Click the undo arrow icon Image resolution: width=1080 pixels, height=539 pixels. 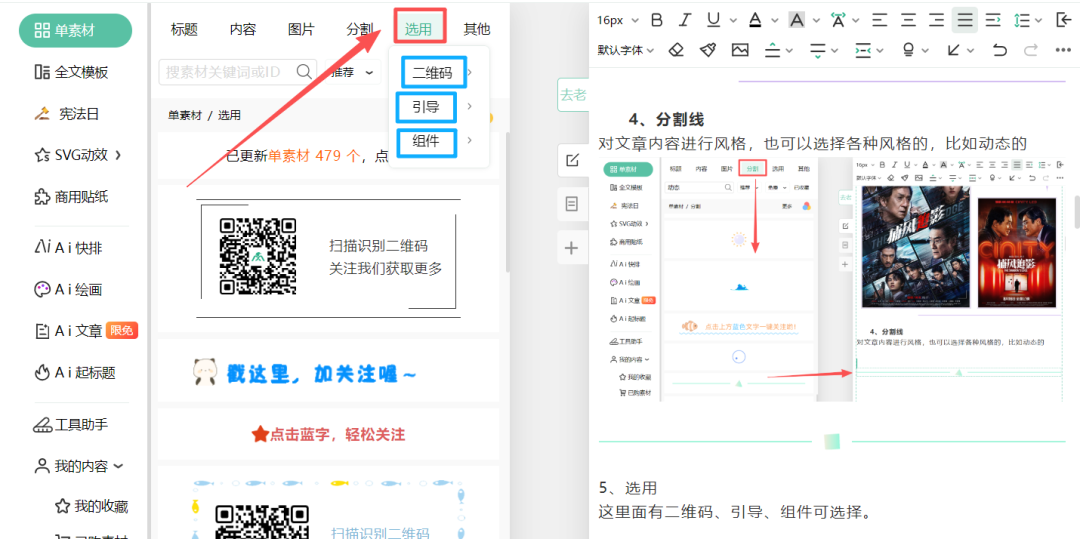pos(999,50)
